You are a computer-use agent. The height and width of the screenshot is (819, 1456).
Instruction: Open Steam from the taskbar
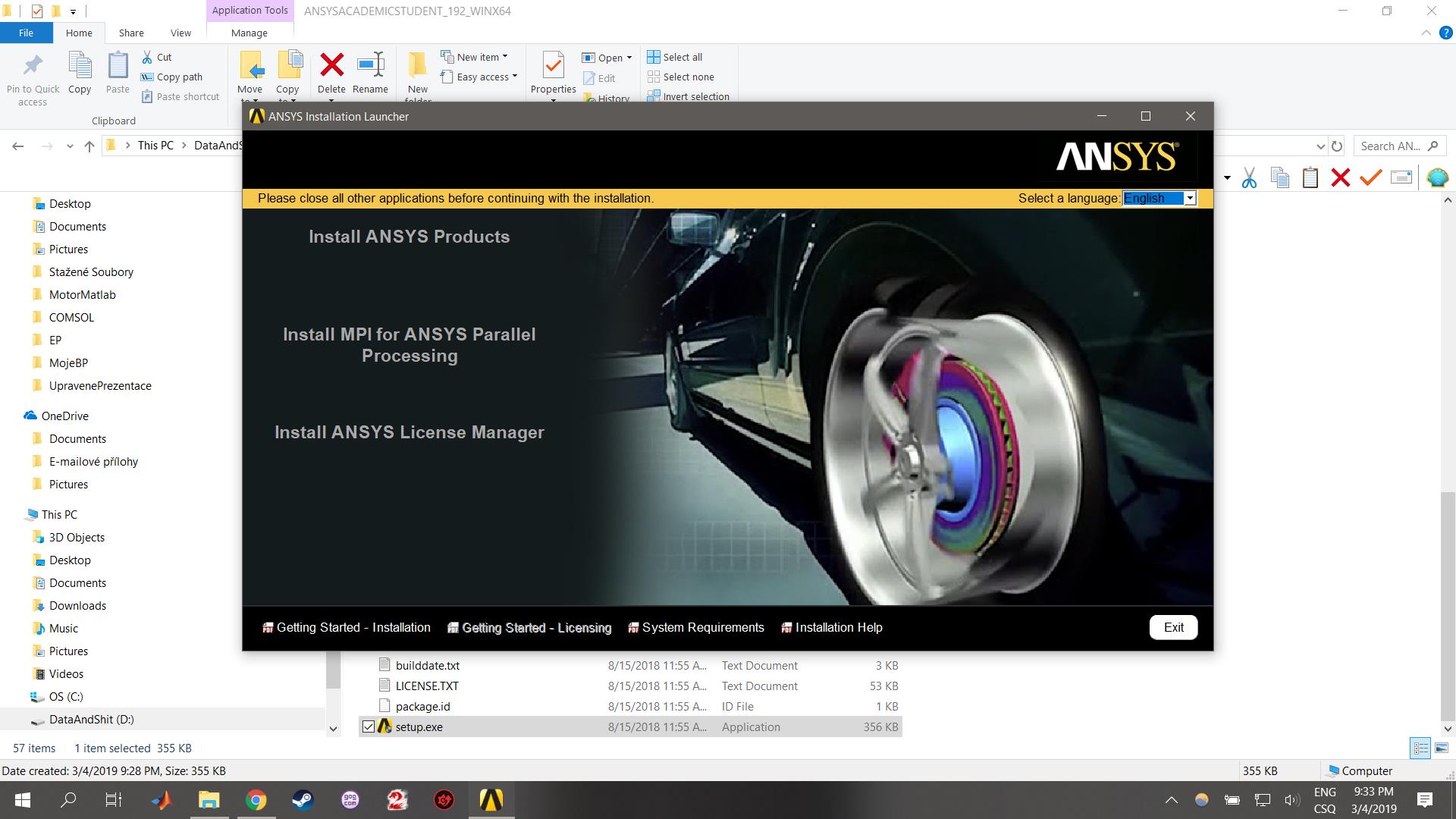303,799
